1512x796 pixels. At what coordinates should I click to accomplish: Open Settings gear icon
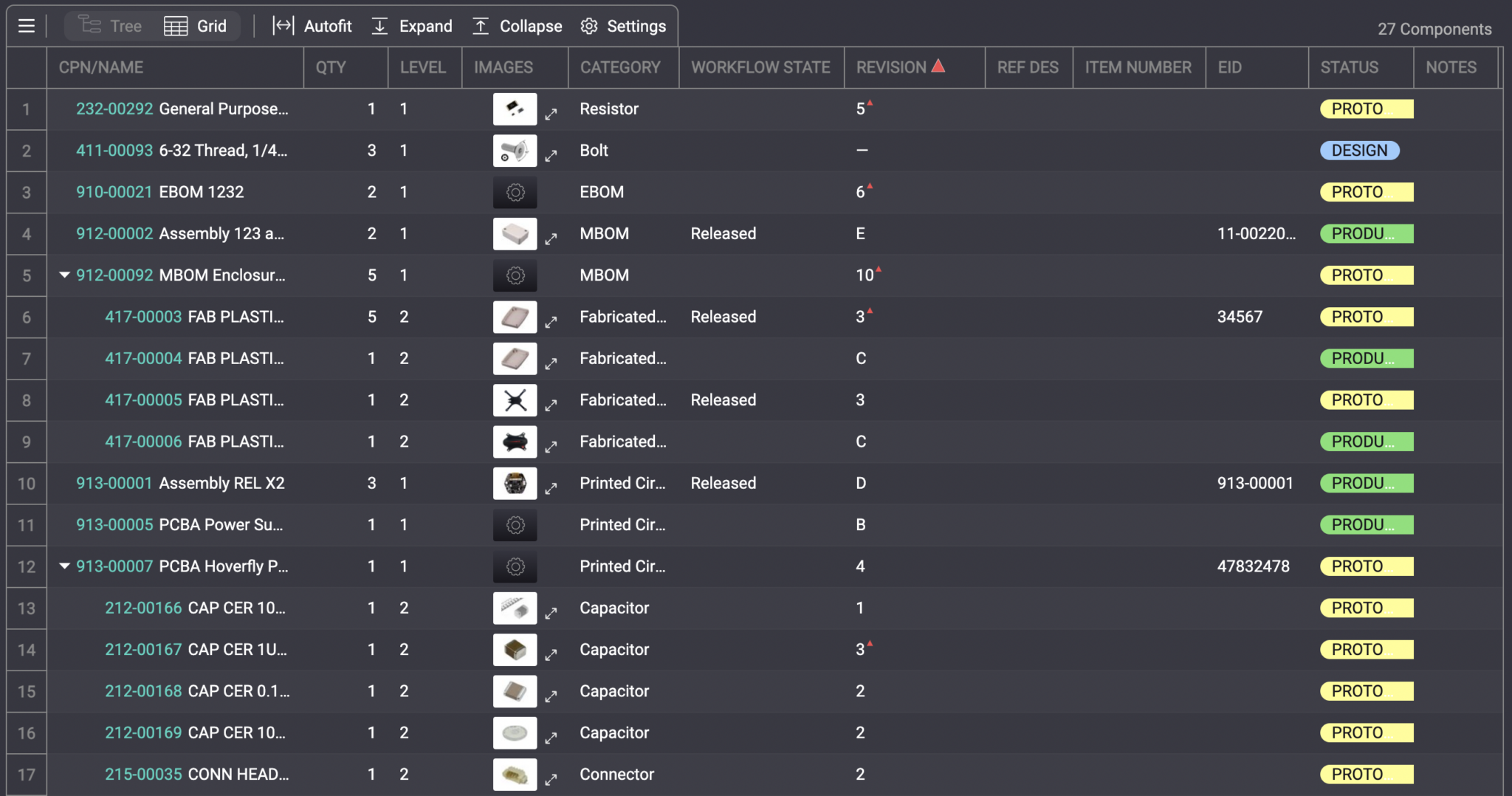(588, 27)
